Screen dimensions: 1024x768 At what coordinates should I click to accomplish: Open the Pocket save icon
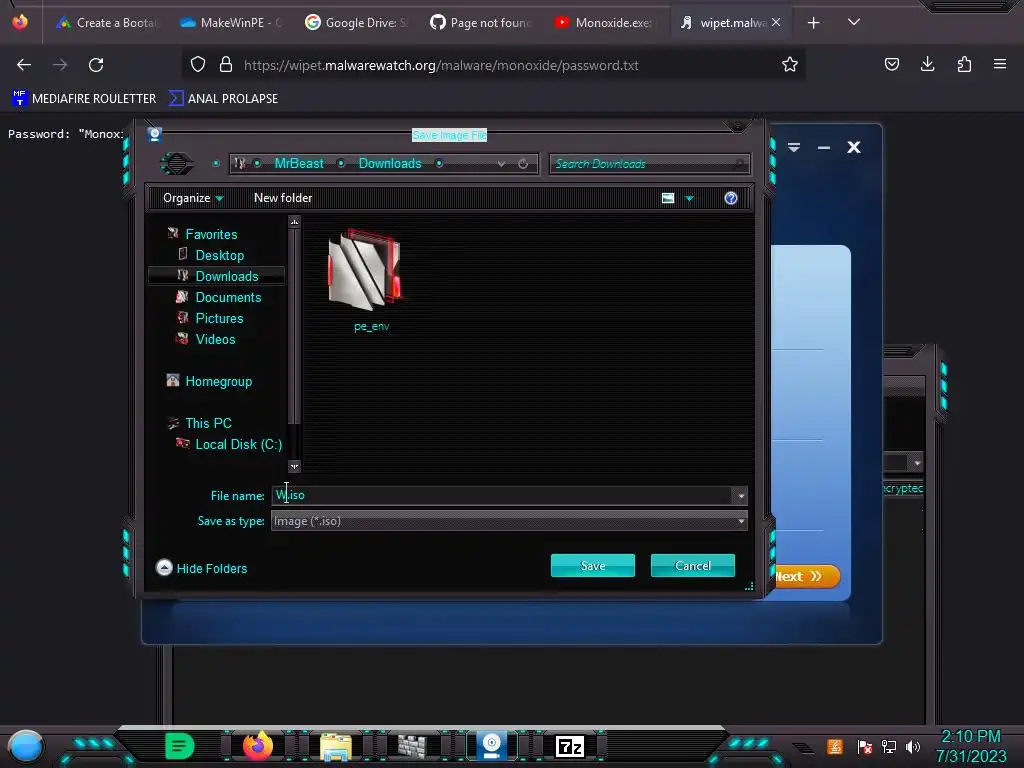click(x=891, y=65)
